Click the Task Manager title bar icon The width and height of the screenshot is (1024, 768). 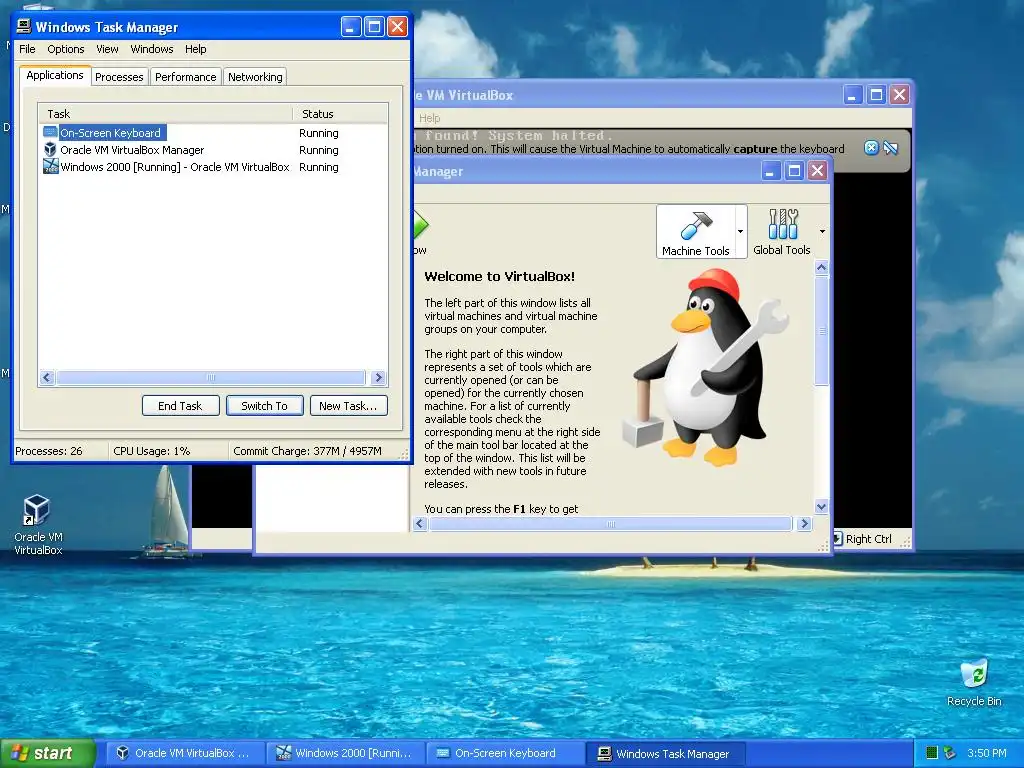[24, 26]
